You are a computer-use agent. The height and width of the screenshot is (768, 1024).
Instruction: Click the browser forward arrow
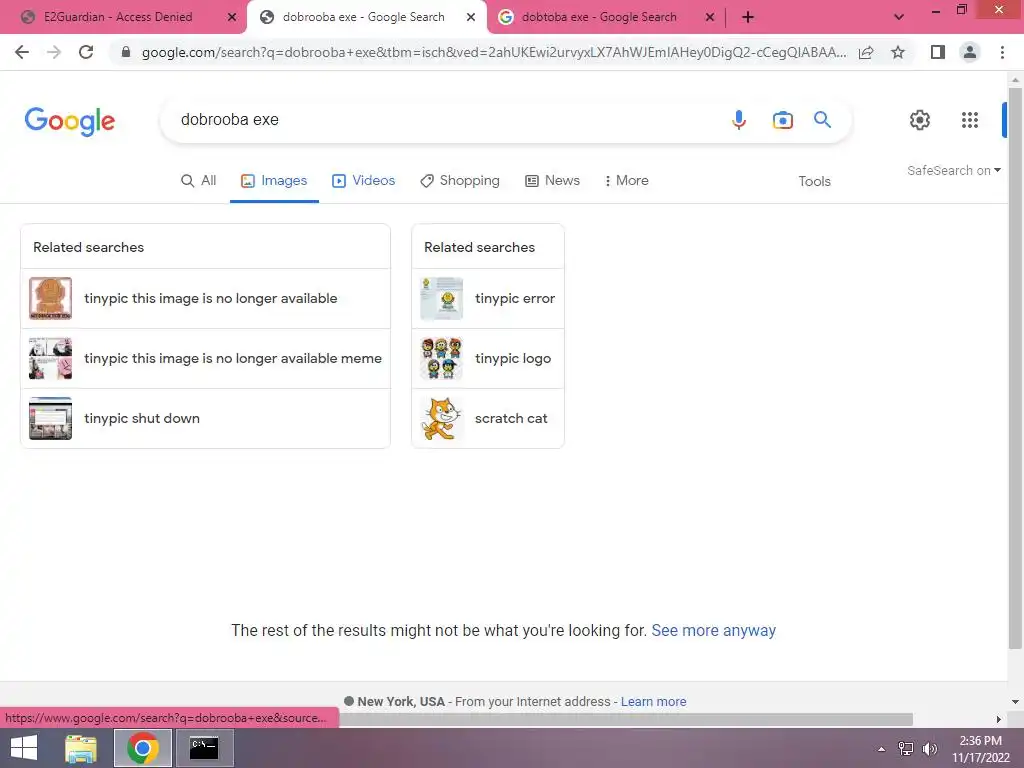pos(54,52)
